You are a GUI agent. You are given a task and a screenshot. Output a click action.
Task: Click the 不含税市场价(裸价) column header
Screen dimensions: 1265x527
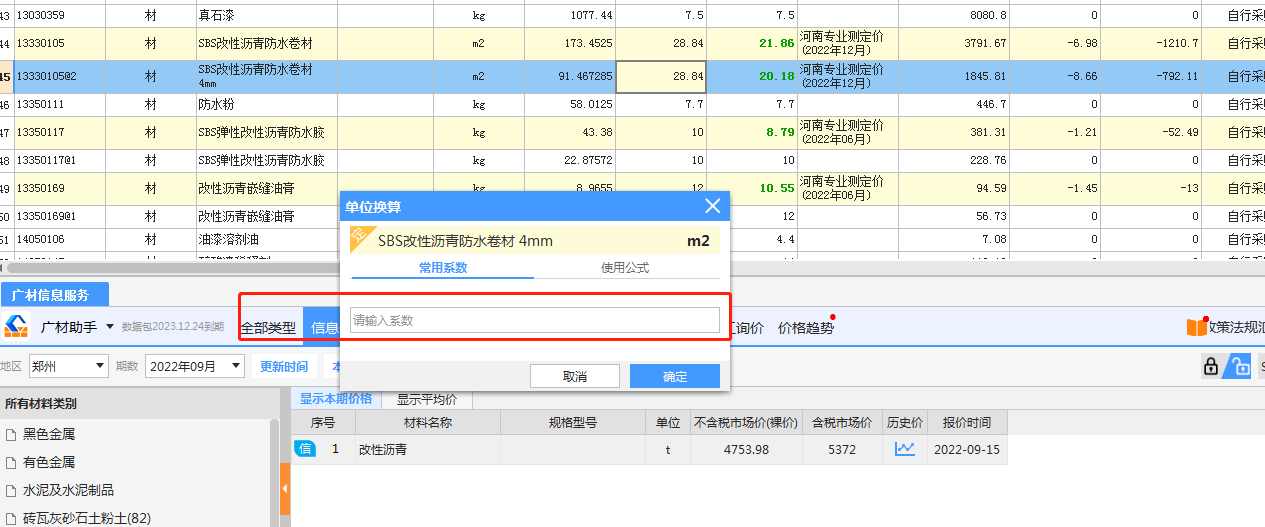(745, 423)
